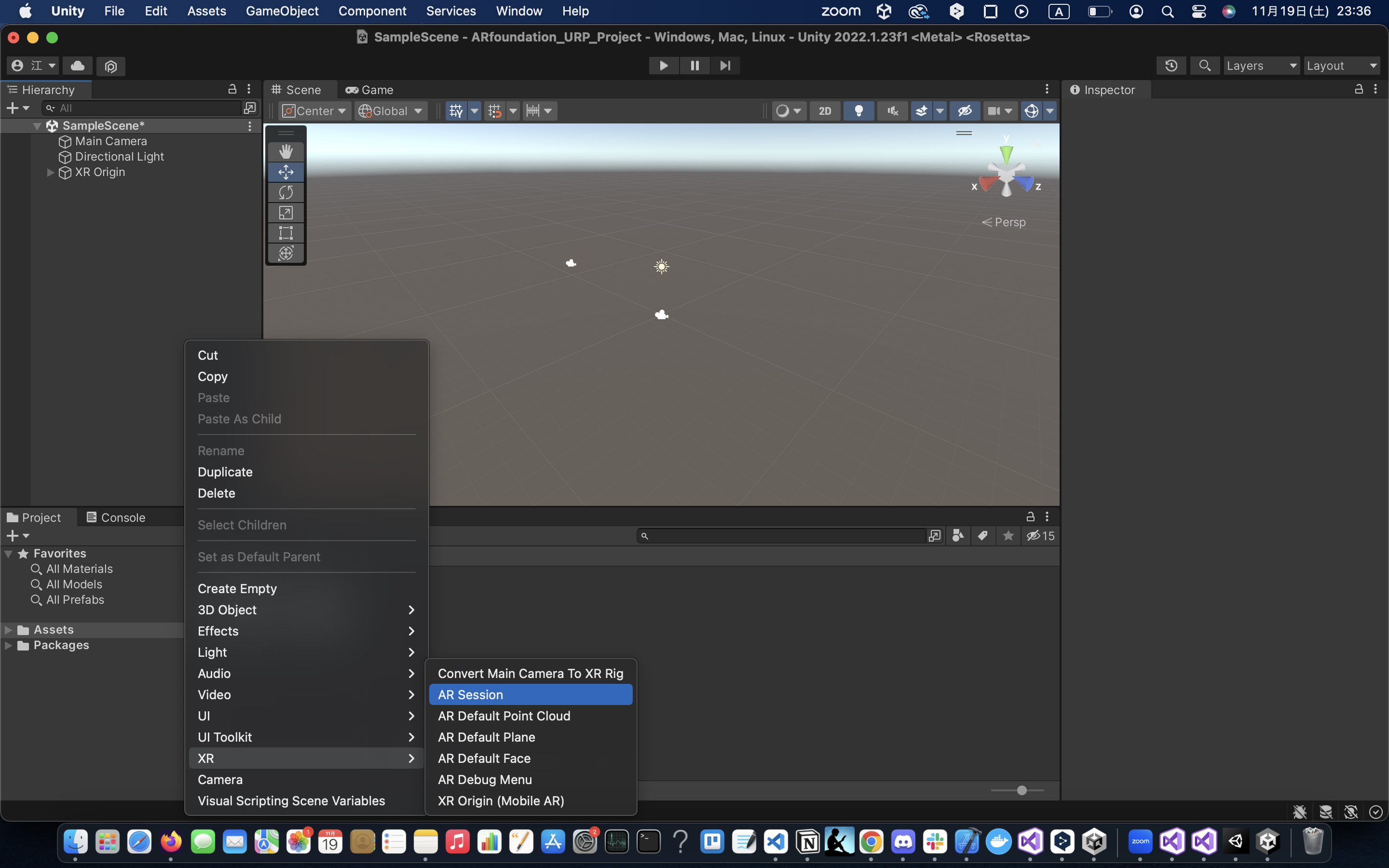Screen dimensions: 1389x868
Task: Open the Undo History button
Action: coord(1171,66)
